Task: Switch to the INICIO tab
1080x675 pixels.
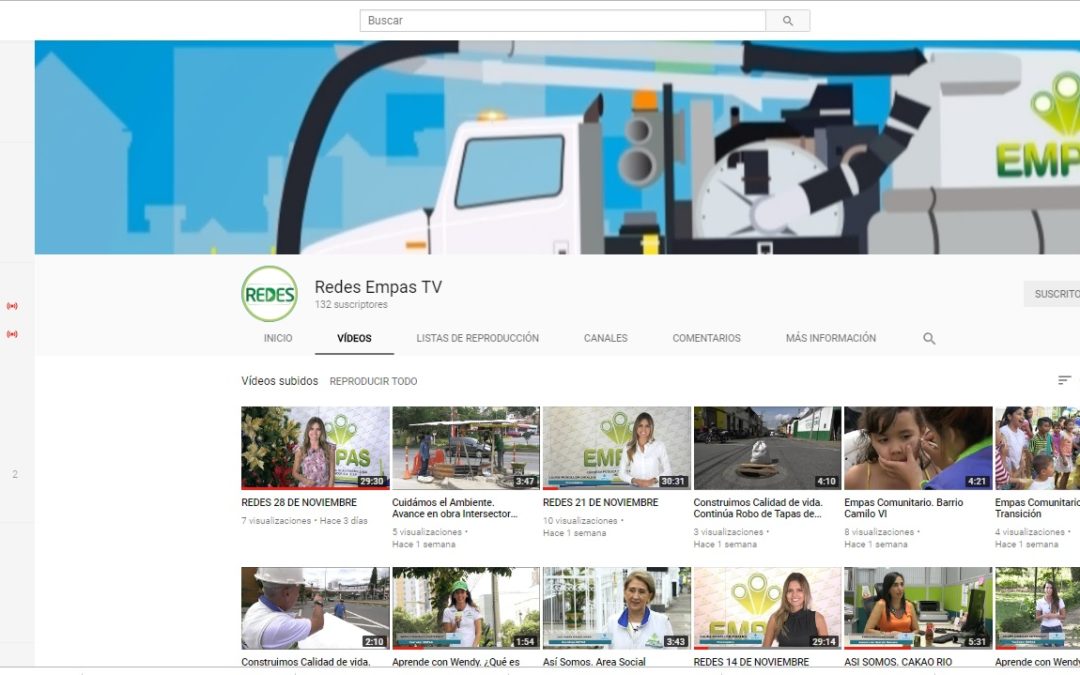Action: coord(278,338)
